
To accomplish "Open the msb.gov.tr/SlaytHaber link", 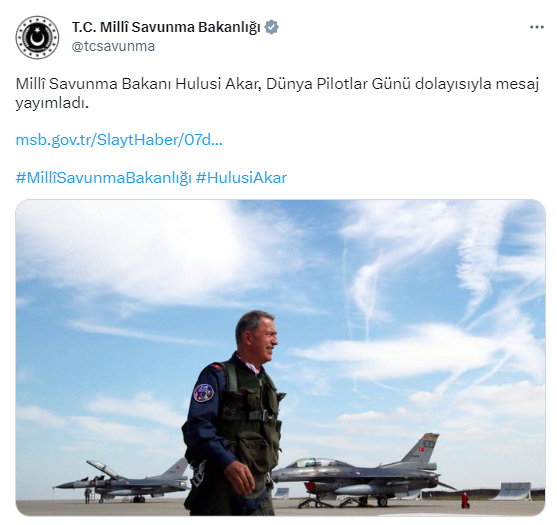I will 119,140.
